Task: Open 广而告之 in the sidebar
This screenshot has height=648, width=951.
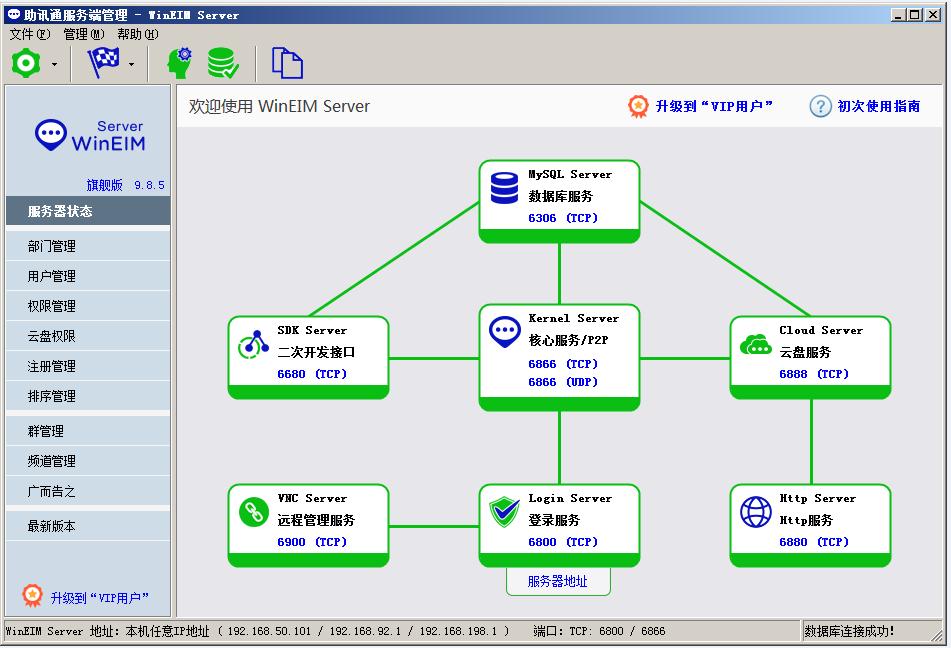Action: point(88,491)
